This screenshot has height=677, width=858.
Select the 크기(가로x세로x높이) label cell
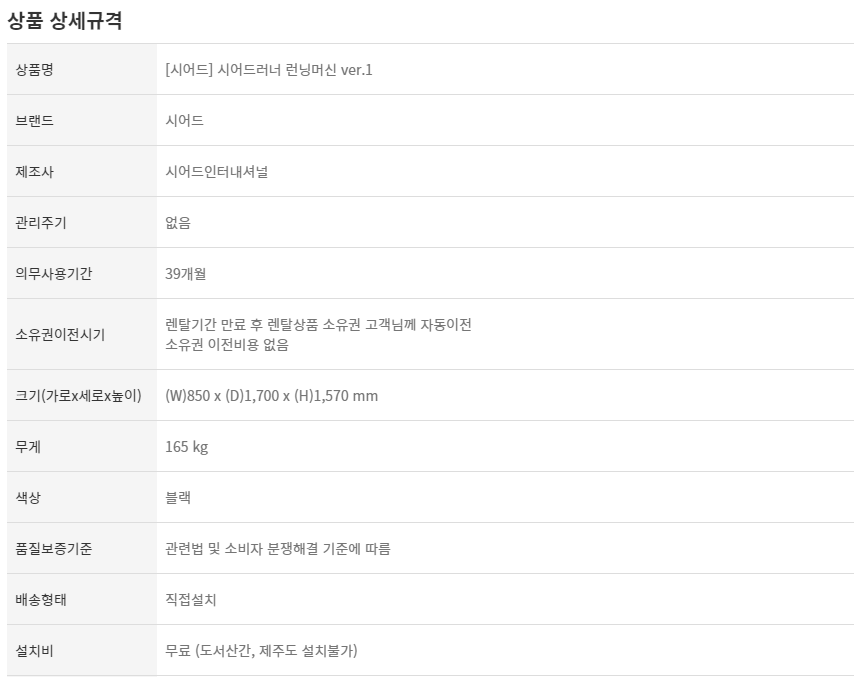click(78, 396)
